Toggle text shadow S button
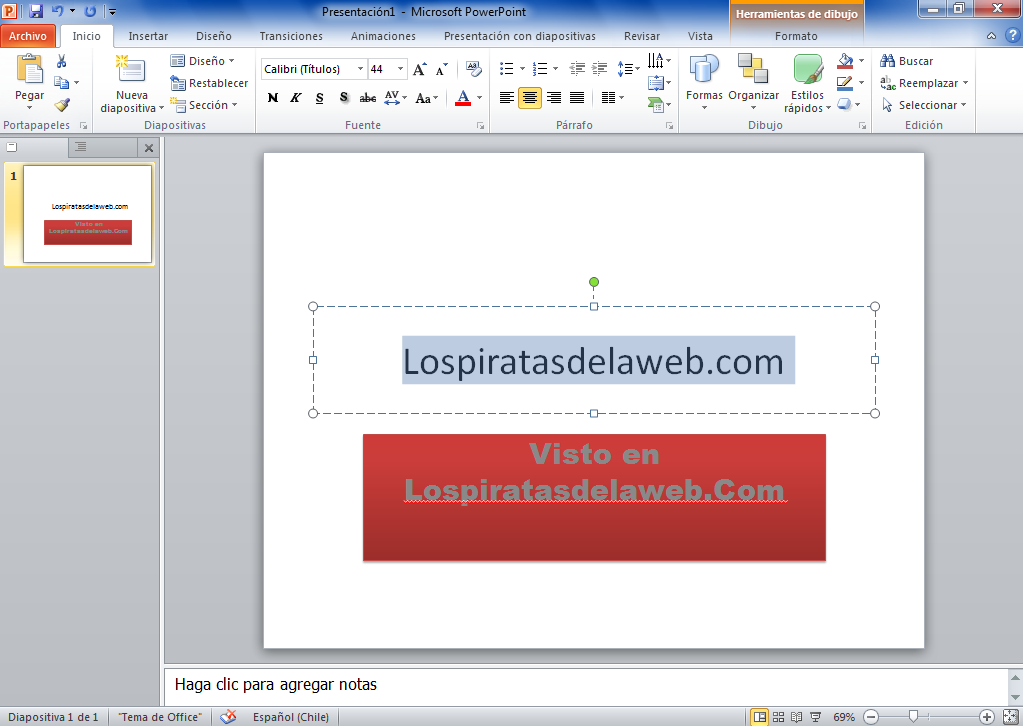This screenshot has width=1023, height=726. (x=343, y=98)
